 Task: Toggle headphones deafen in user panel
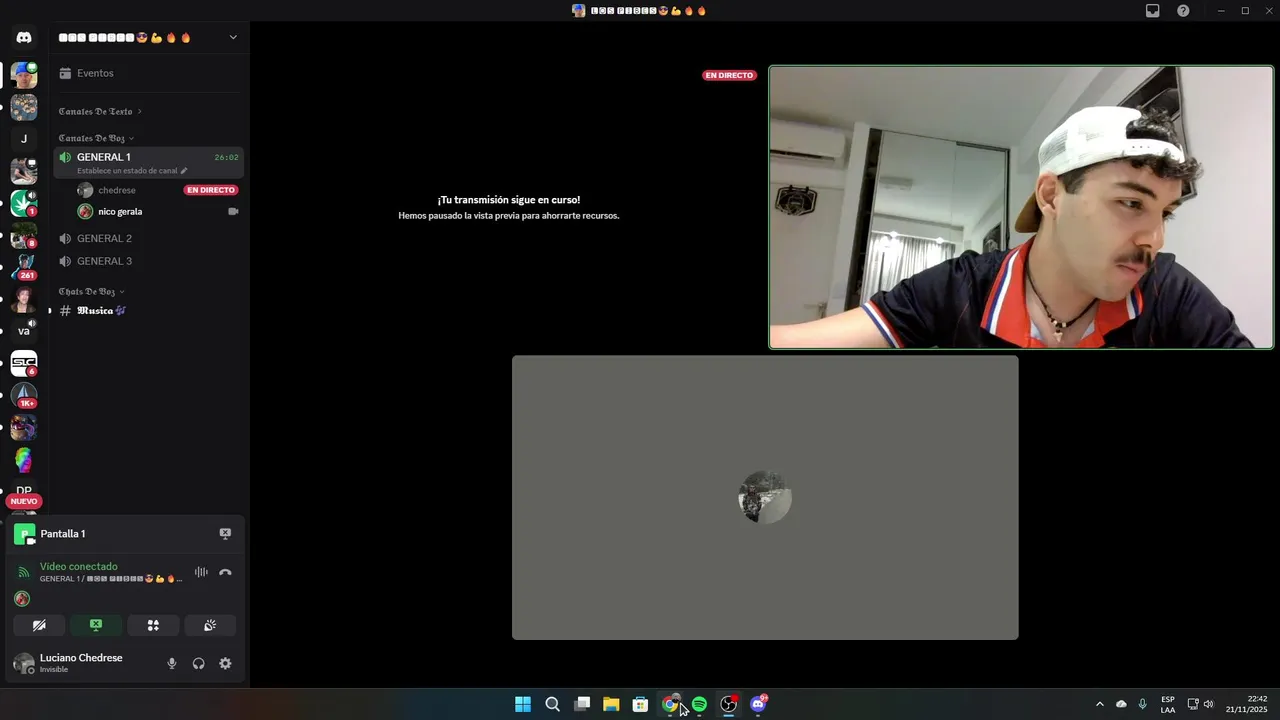click(198, 663)
